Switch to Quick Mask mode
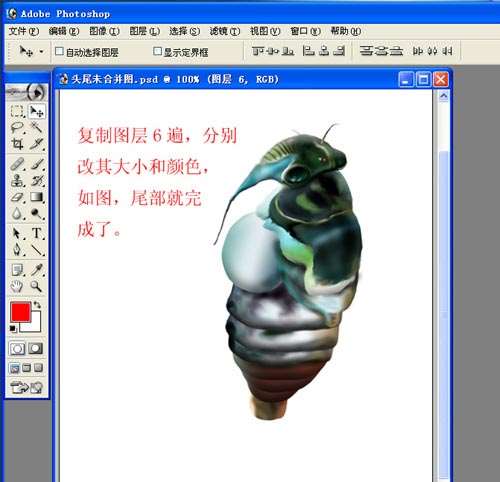This screenshot has width=500, height=482. coord(35,349)
